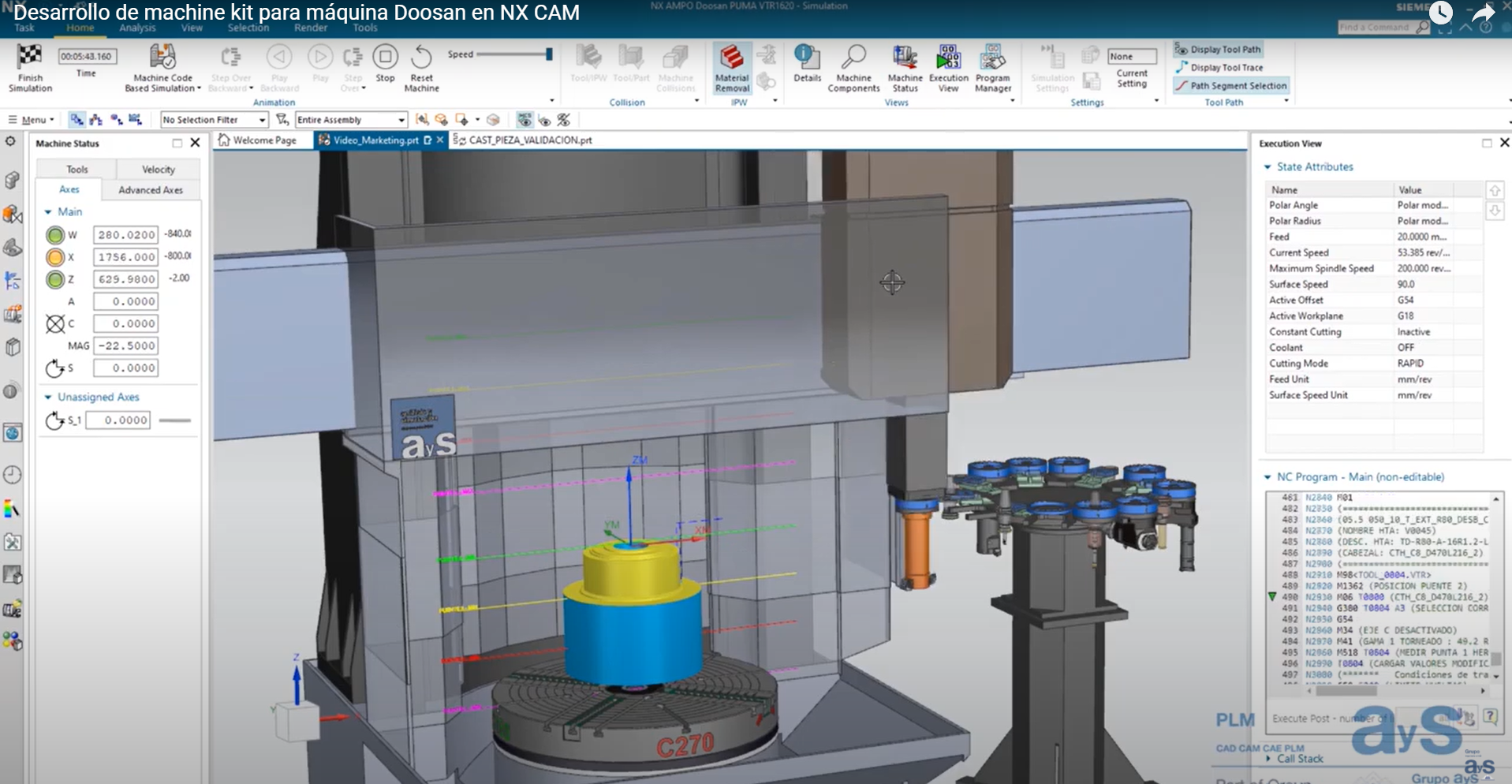Switch to the Analysis ribbon tab
Image resolution: width=1512 pixels, height=784 pixels.
pyautogui.click(x=136, y=27)
